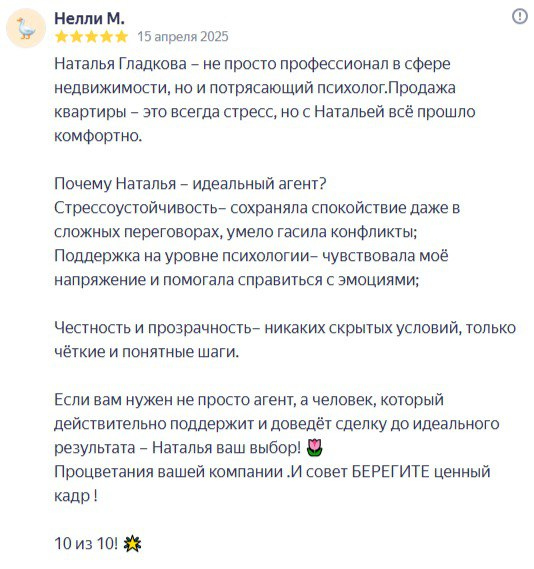The width and height of the screenshot is (534, 569).
Task: Click the third rating star
Action: pyautogui.click(x=91, y=37)
